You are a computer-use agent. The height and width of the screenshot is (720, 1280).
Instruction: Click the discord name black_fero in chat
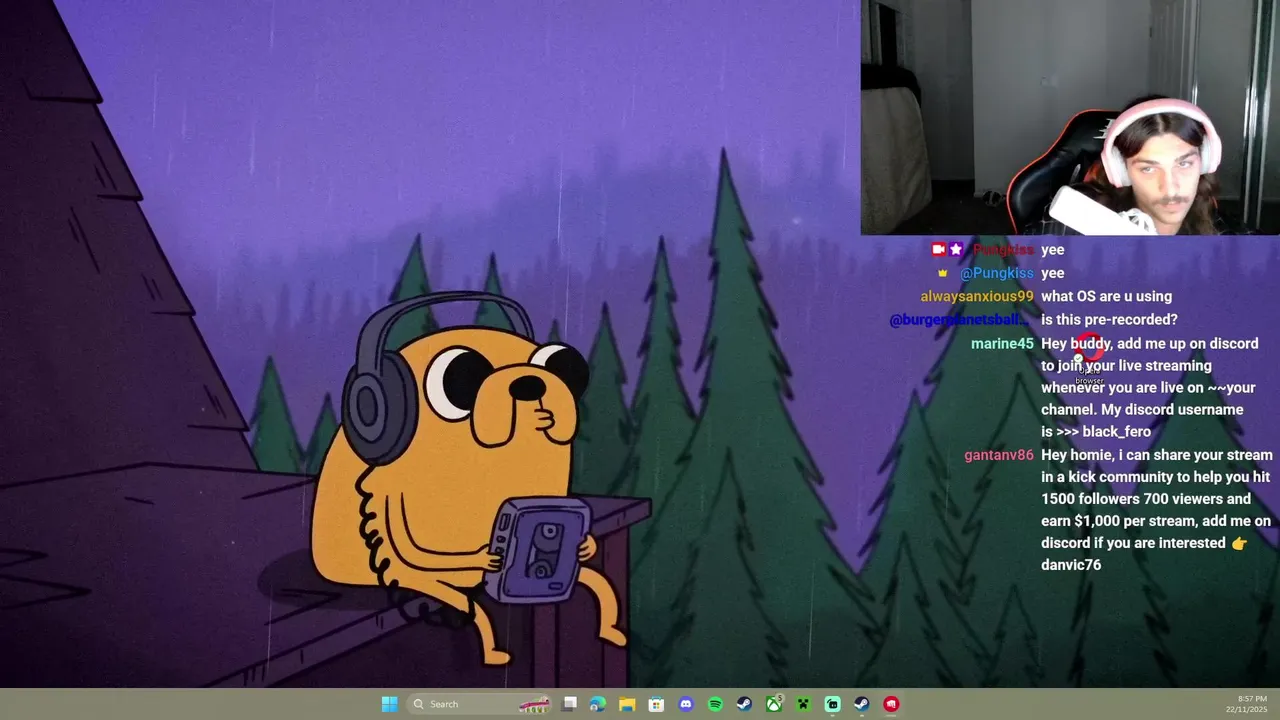click(x=1116, y=432)
